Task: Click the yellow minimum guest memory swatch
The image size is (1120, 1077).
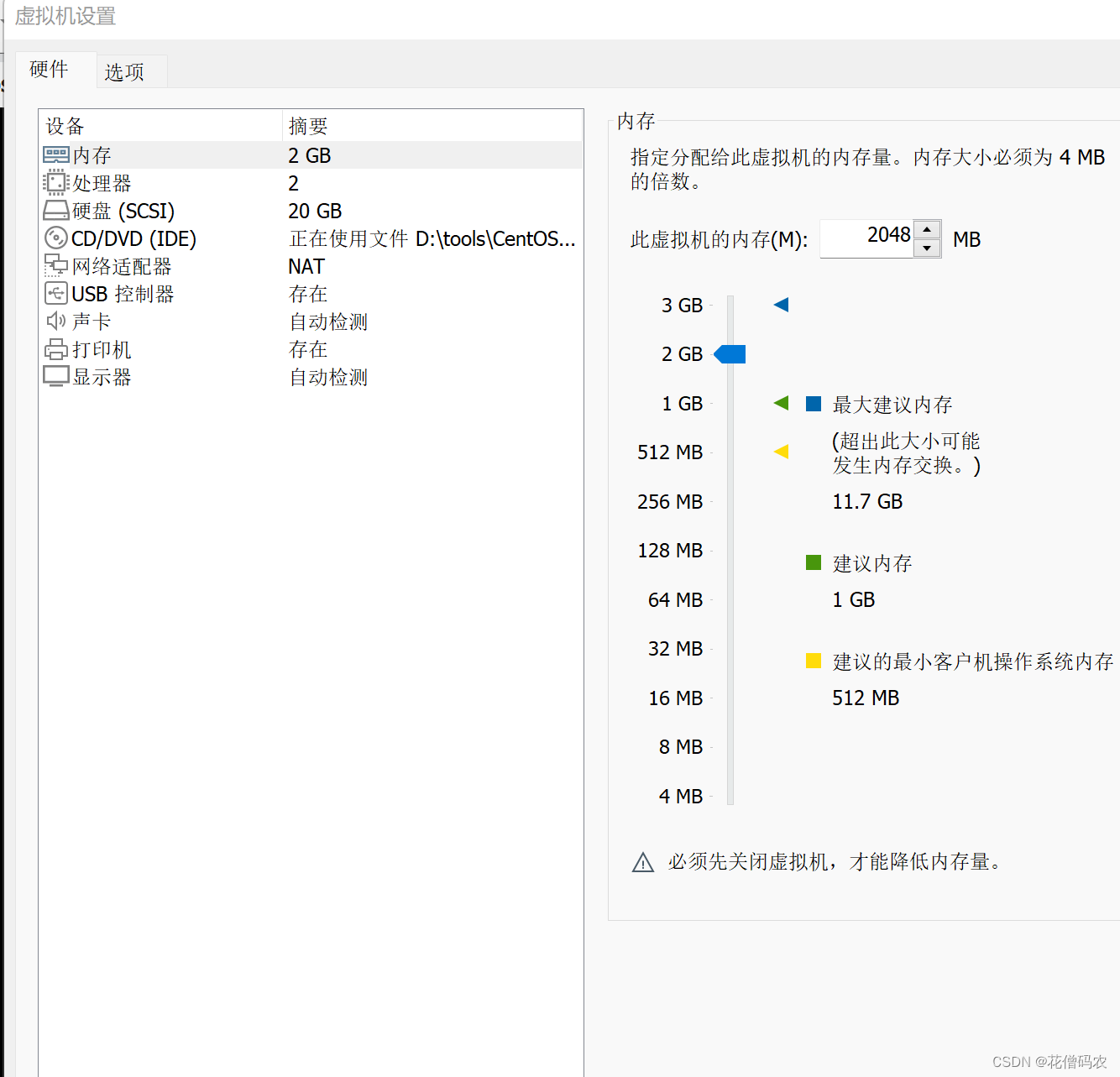Action: click(814, 661)
